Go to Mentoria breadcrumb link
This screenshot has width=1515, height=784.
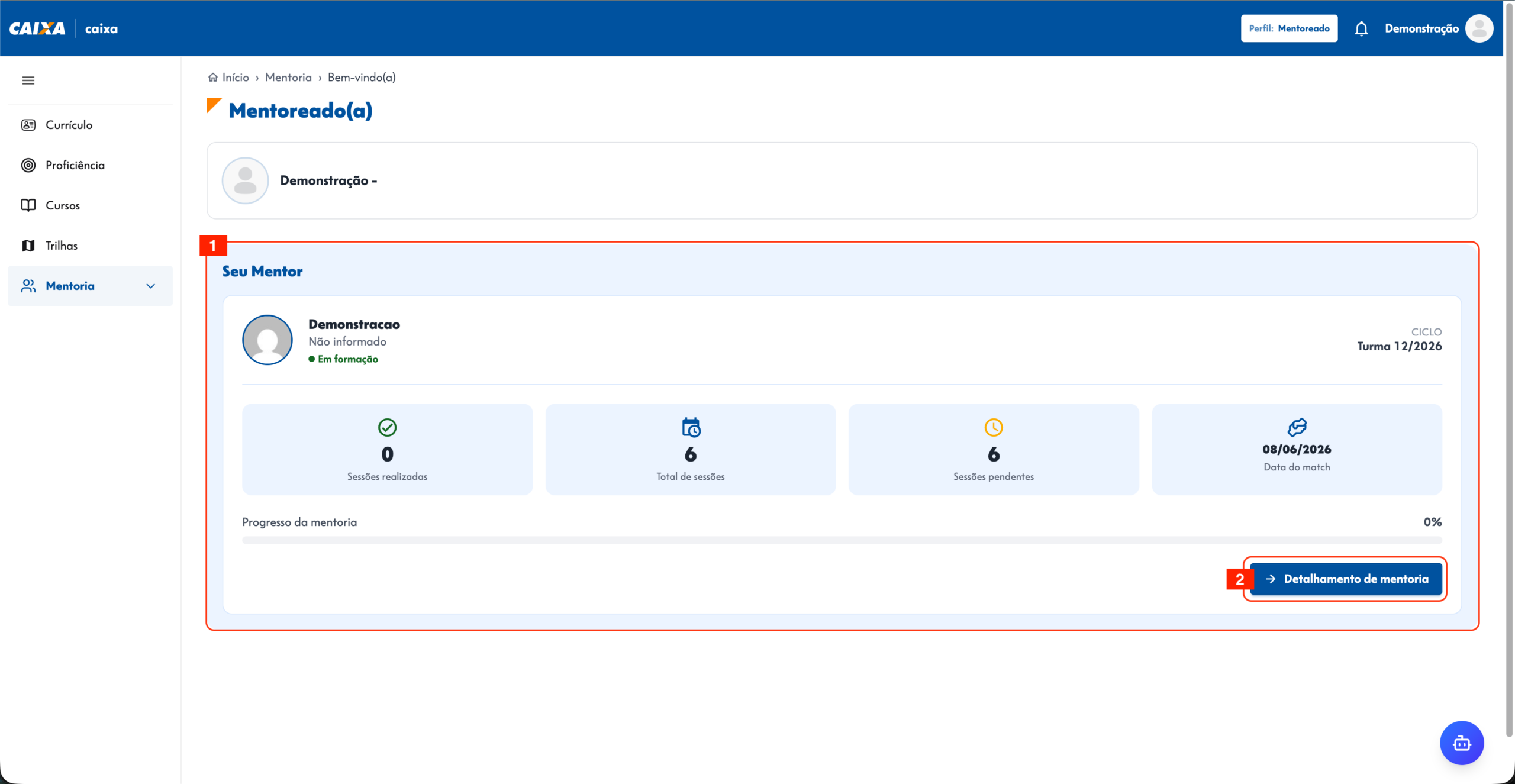pyautogui.click(x=288, y=78)
